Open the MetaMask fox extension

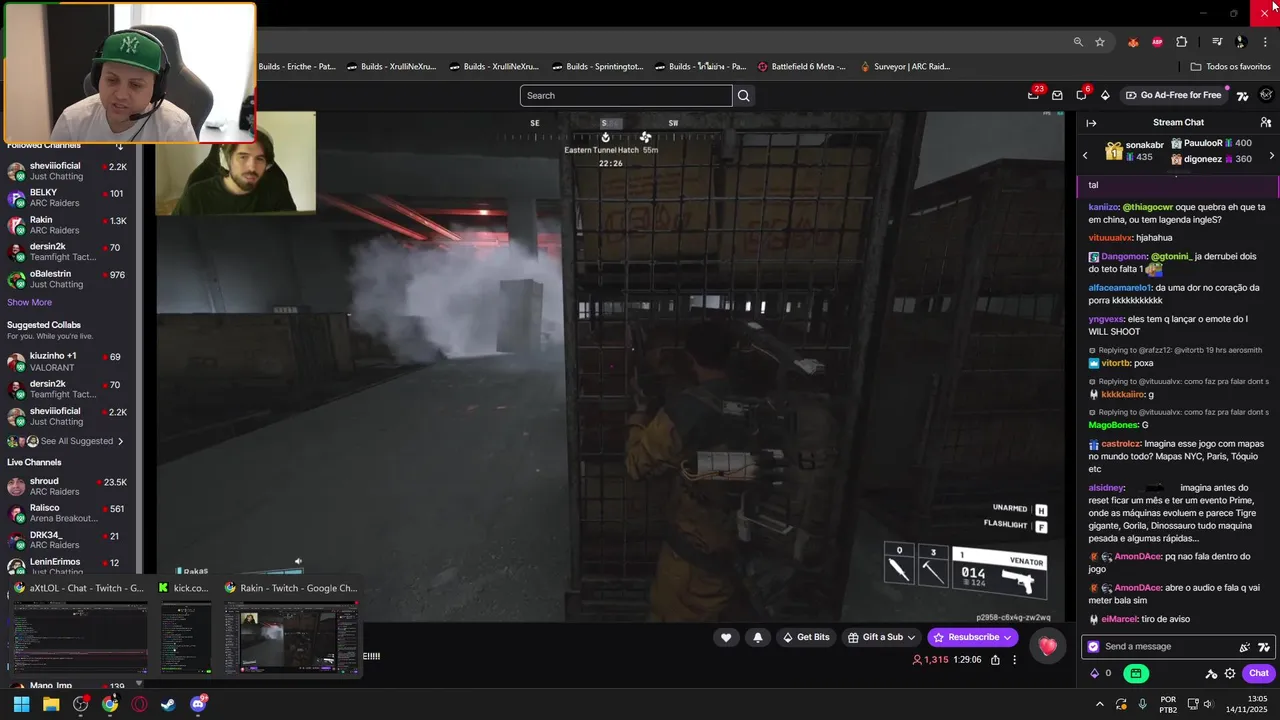coord(1133,42)
